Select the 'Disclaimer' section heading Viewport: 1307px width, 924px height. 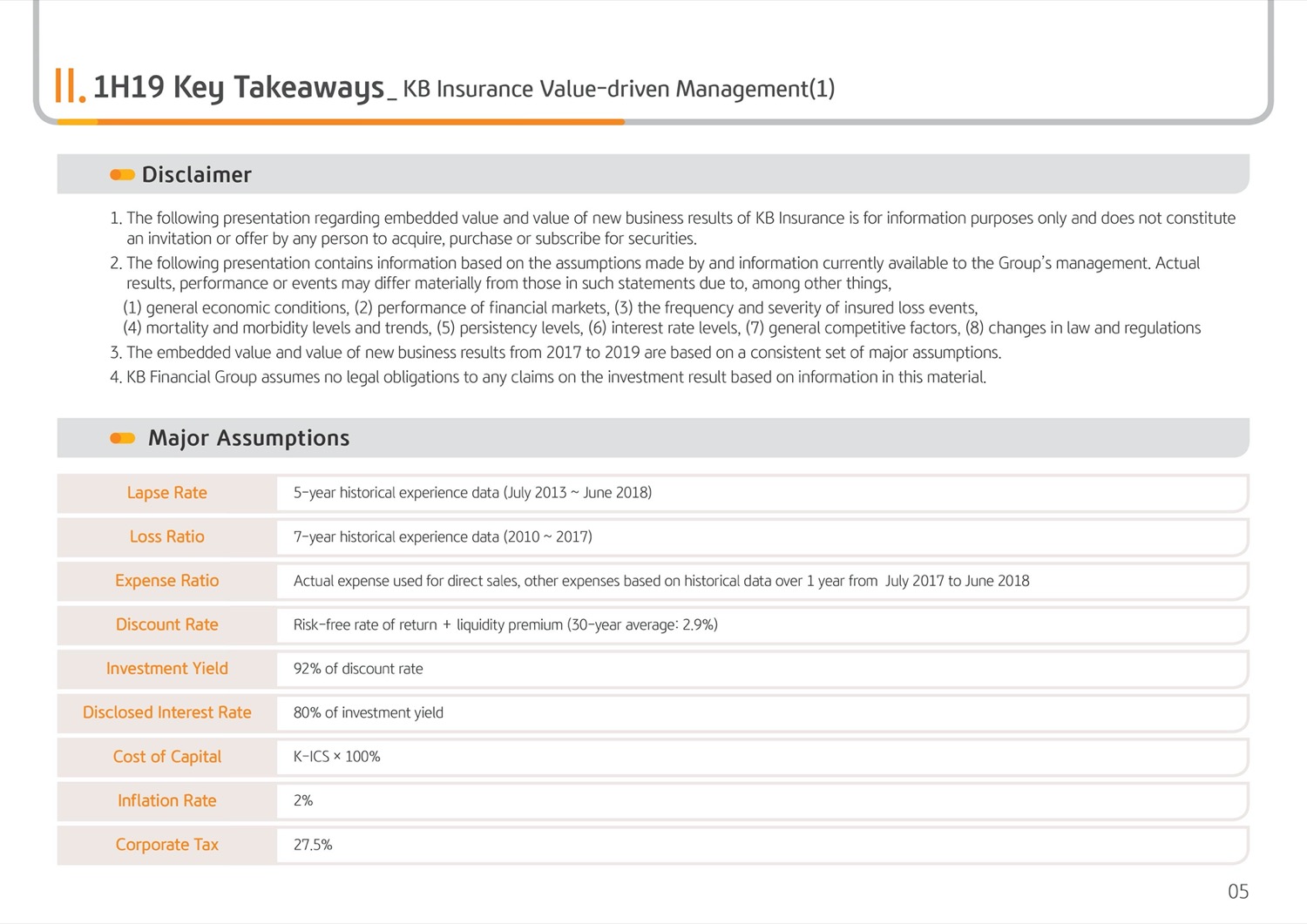[x=196, y=175]
